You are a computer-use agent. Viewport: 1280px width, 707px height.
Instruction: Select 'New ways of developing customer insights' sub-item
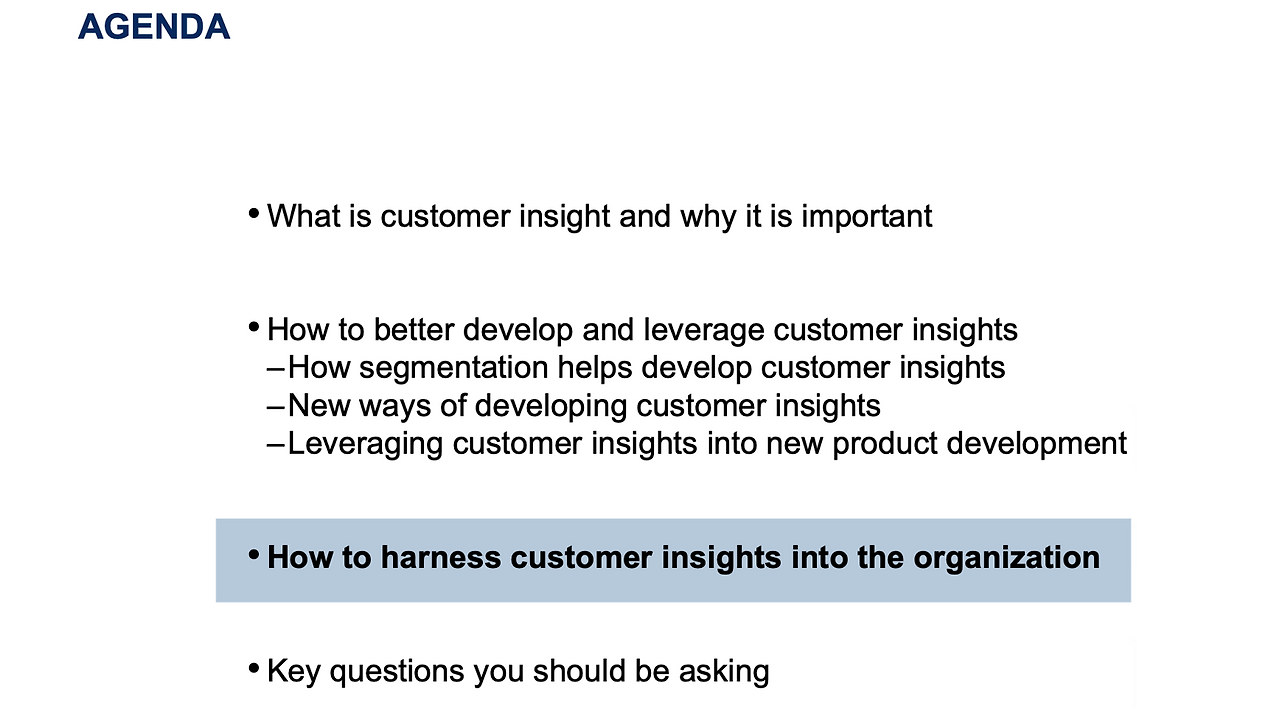(x=584, y=406)
